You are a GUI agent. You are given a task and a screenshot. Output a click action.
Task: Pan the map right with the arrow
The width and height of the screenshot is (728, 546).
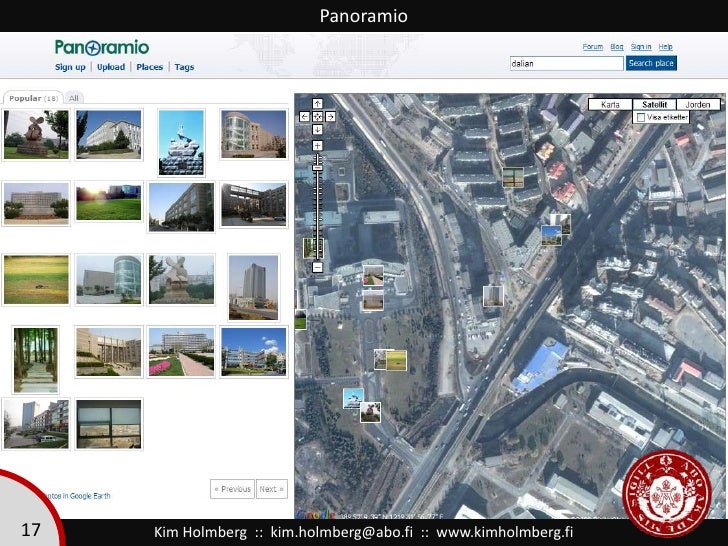330,117
